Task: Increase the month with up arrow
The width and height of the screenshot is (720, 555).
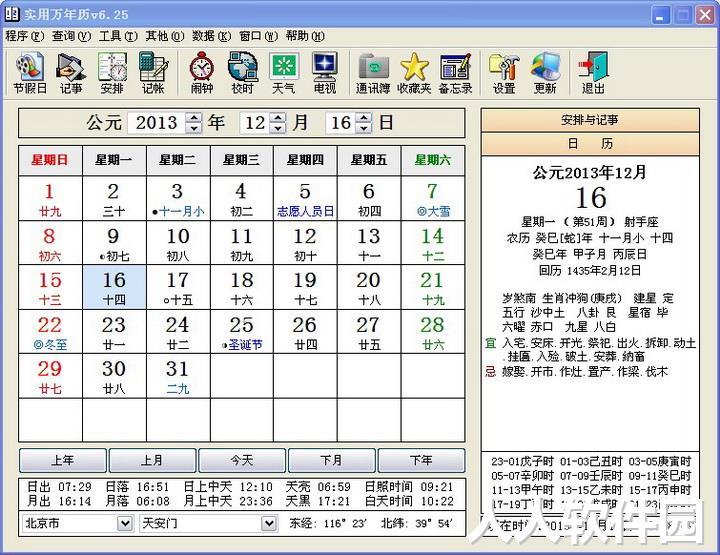Action: click(x=278, y=118)
